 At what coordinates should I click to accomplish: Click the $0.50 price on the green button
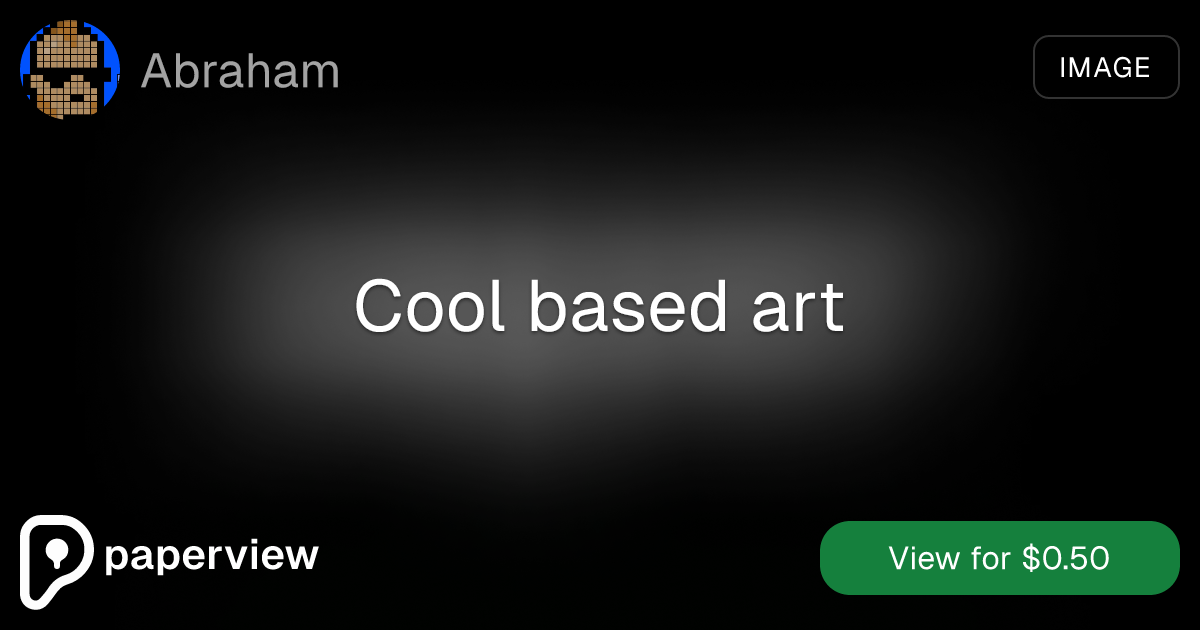1066,558
